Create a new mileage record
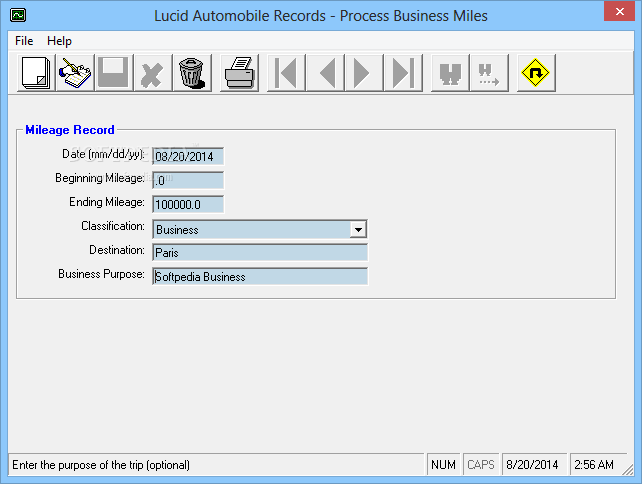642x484 pixels. pyautogui.click(x=36, y=73)
